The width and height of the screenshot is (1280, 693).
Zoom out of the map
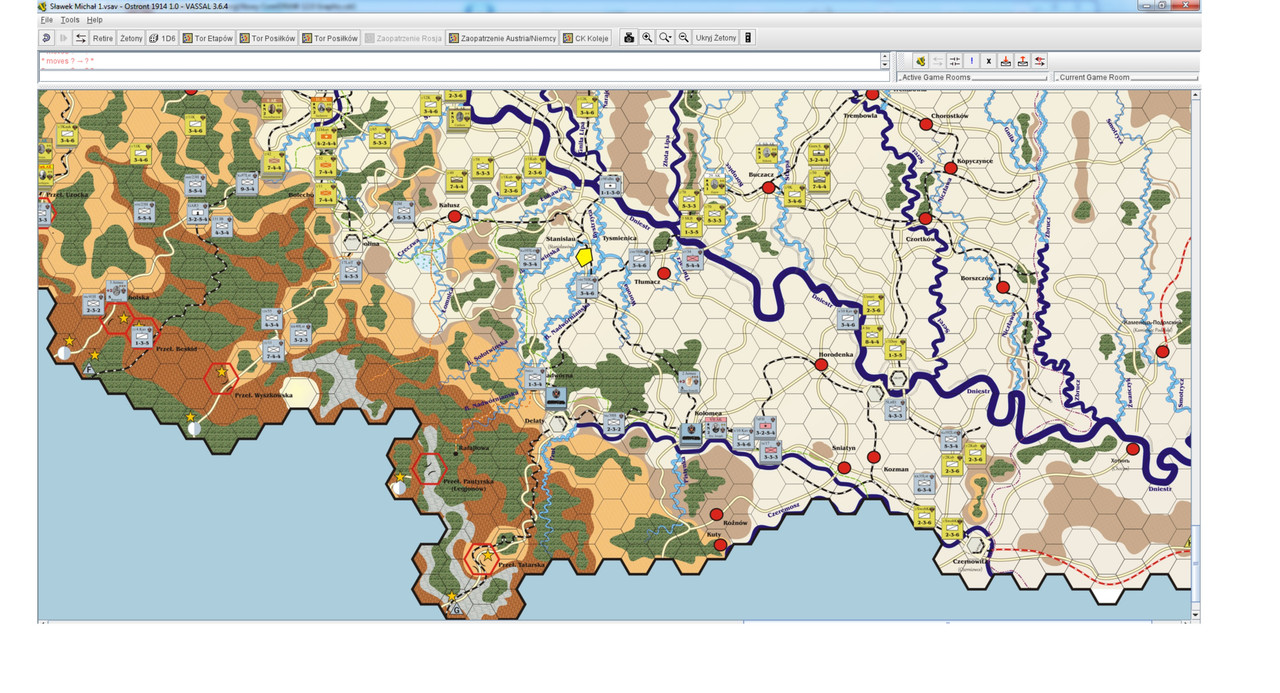[x=683, y=38]
